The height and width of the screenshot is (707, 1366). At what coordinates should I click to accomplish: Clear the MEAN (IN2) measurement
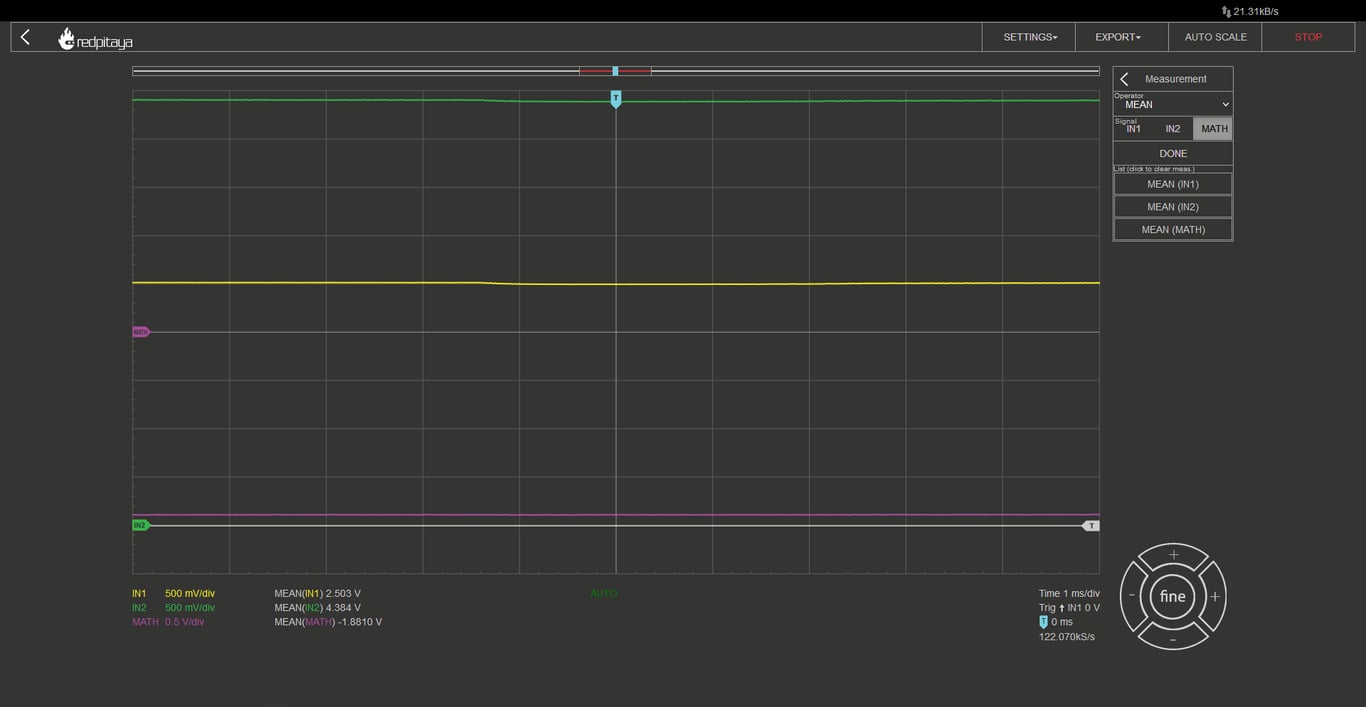pyautogui.click(x=1173, y=207)
